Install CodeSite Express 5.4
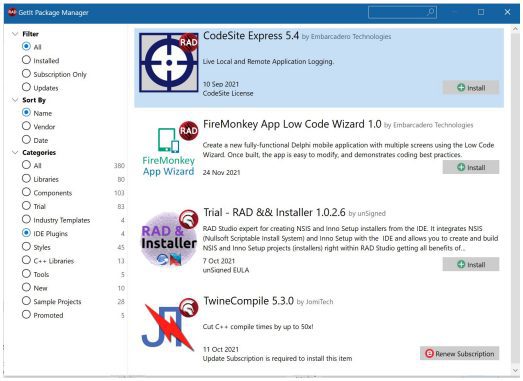This screenshot has height=381, width=523. click(471, 88)
